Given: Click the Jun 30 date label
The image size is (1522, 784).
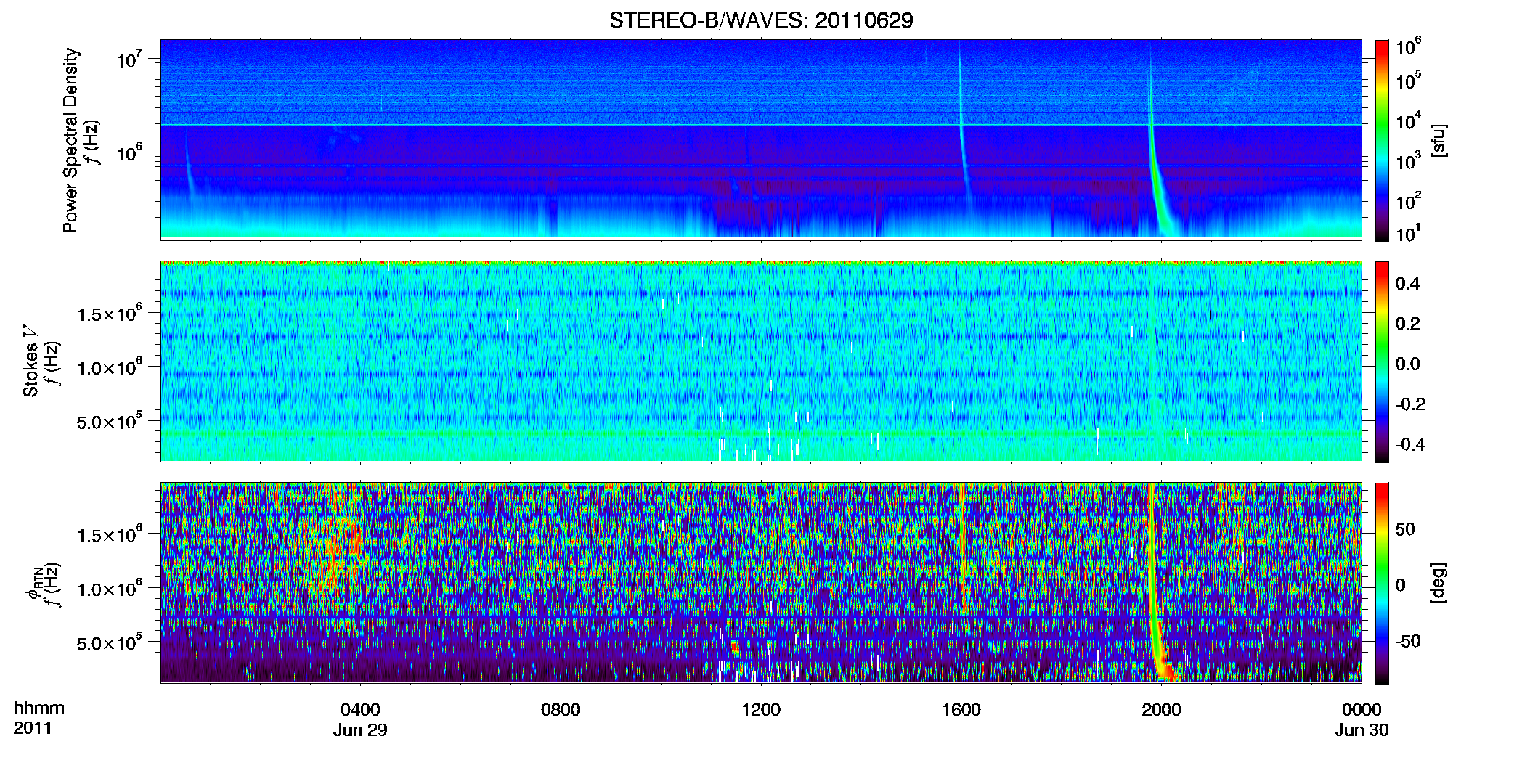Looking at the screenshot, I should pos(1362,730).
